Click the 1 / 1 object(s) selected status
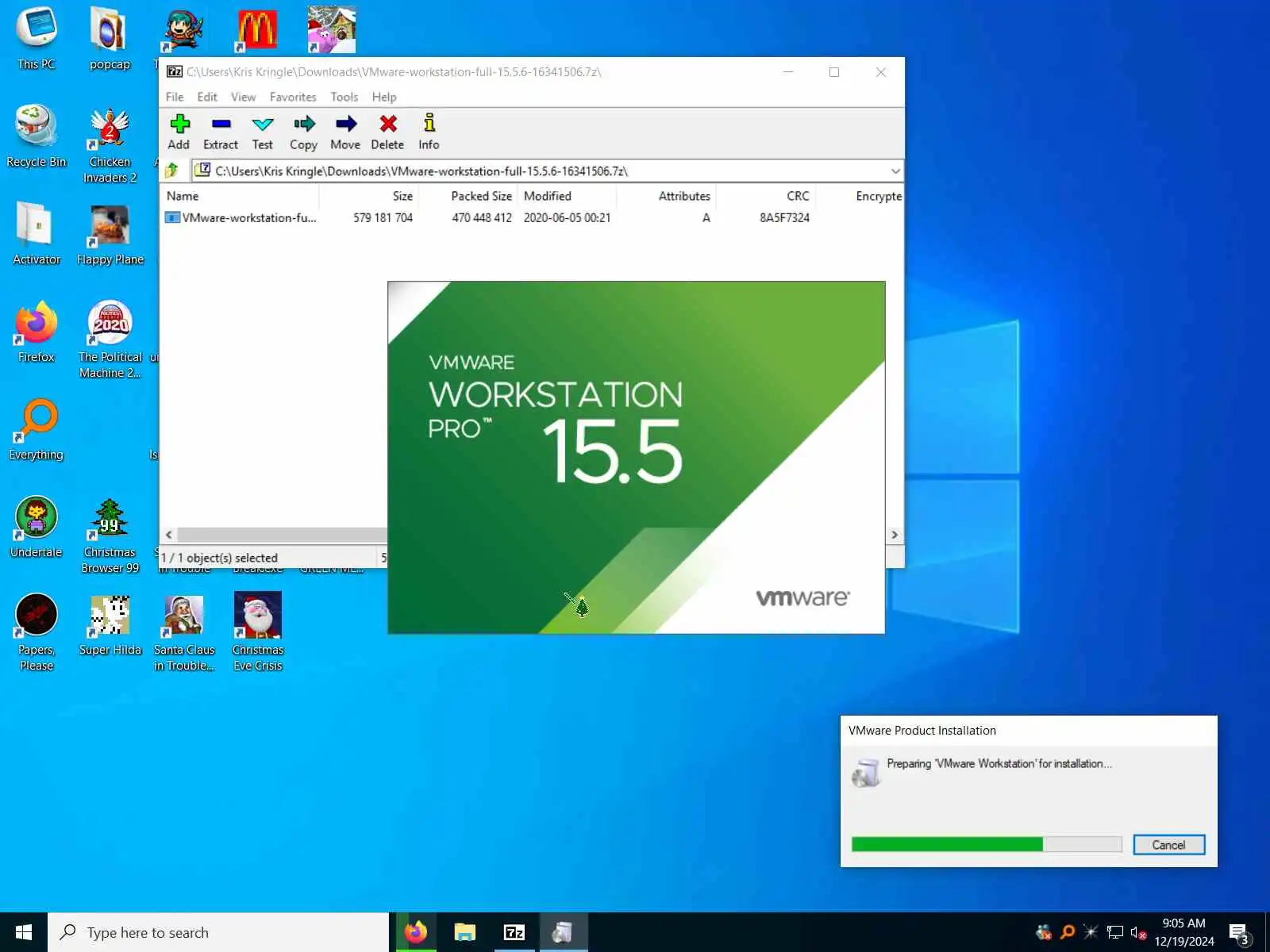 point(219,558)
